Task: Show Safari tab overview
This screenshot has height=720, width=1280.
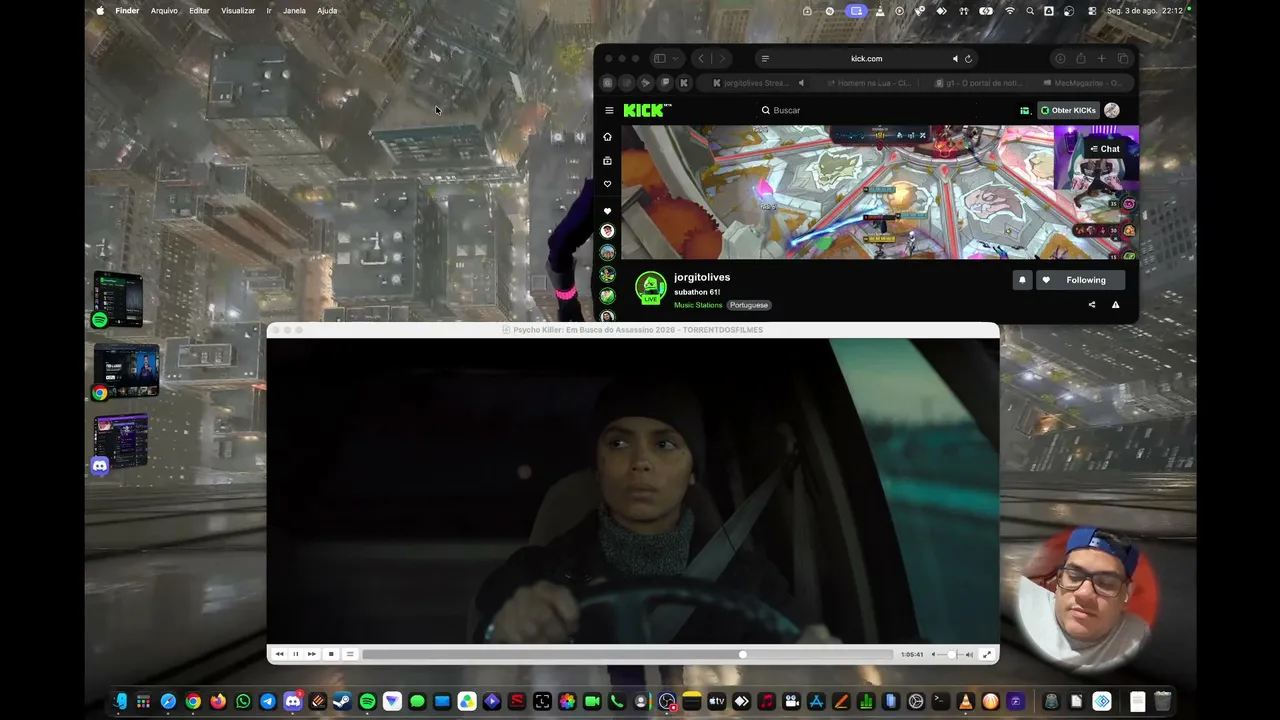Action: coord(1123,59)
